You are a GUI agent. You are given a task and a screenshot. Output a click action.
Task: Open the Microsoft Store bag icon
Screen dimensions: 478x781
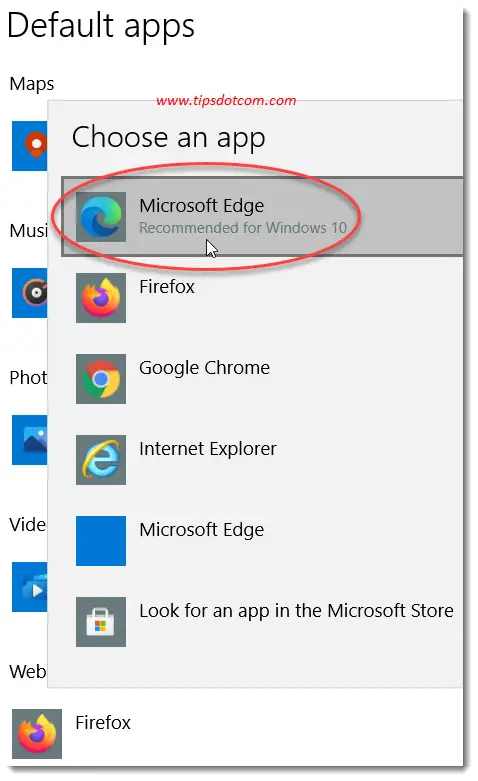pyautogui.click(x=101, y=622)
